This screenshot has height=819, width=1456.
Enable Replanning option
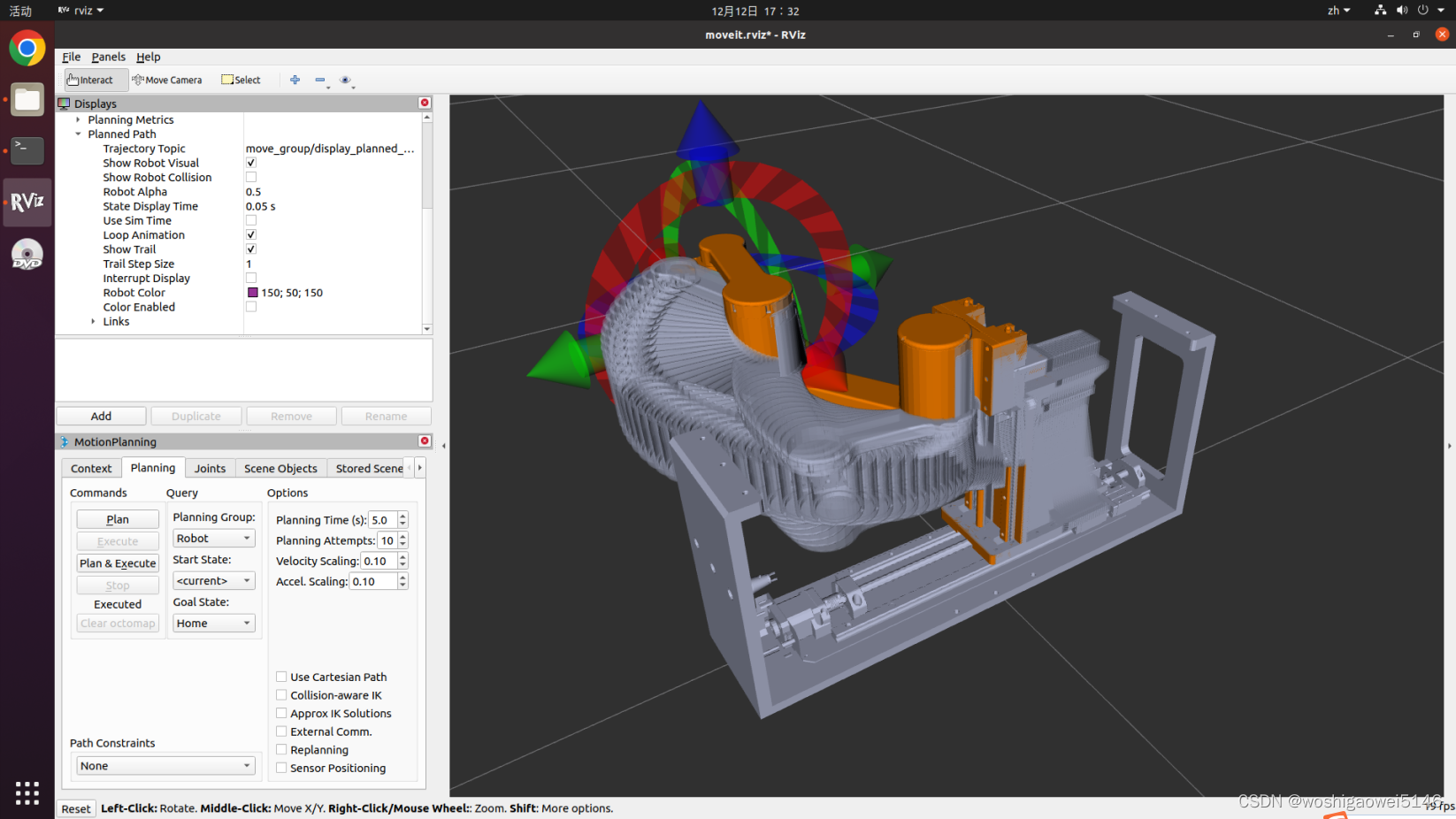tap(281, 749)
